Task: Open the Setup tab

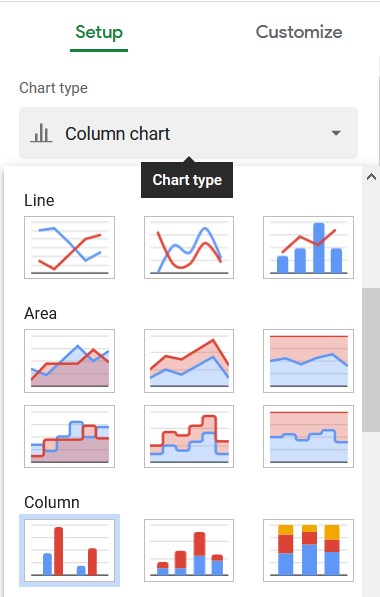Action: 99,32
